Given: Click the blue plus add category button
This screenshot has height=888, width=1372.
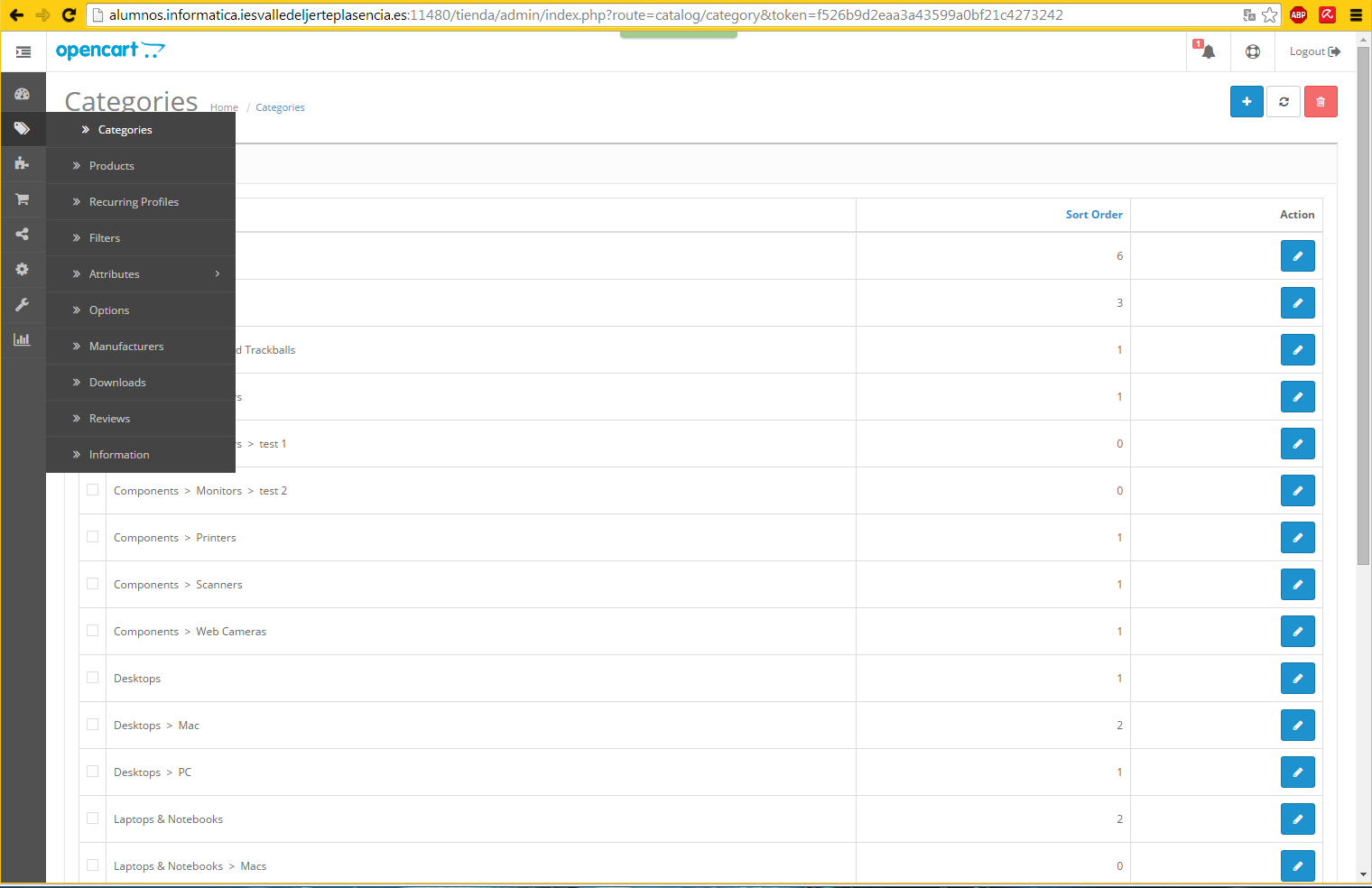Looking at the screenshot, I should point(1247,102).
